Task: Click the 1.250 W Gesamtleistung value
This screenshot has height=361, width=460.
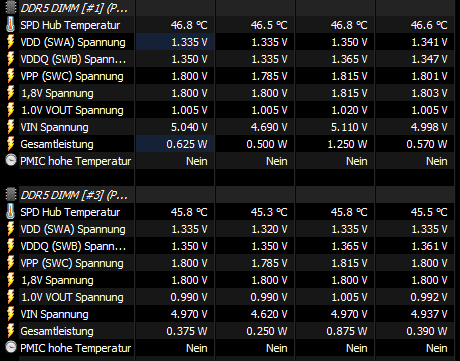Action: click(x=347, y=144)
